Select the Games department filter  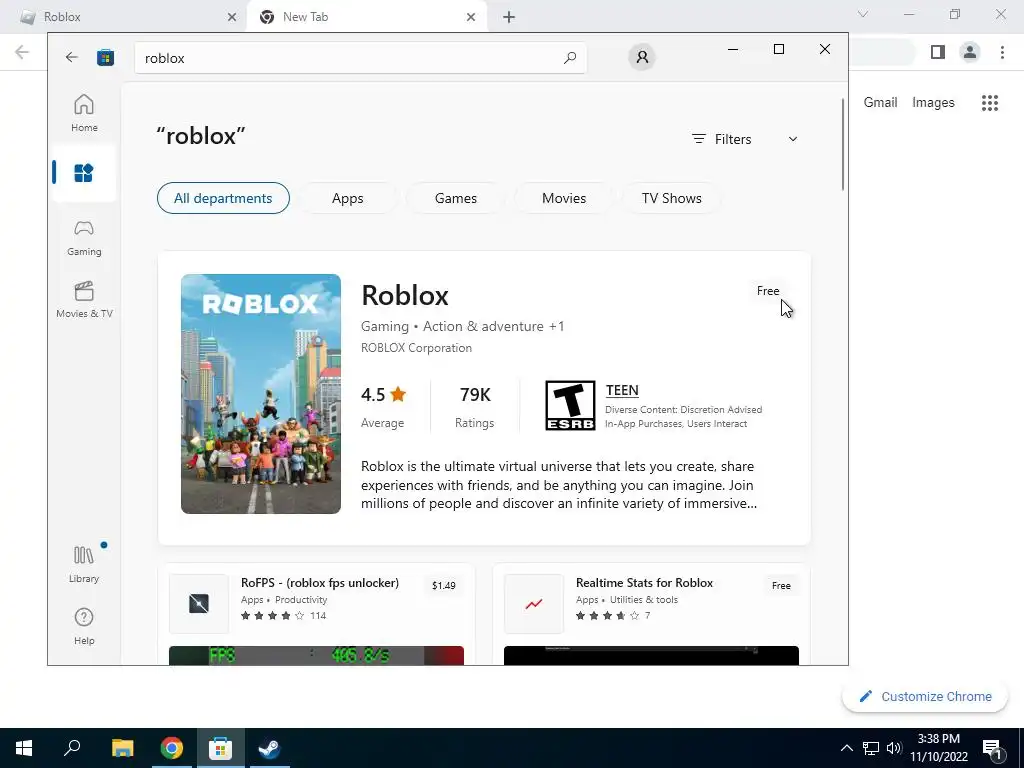click(456, 198)
